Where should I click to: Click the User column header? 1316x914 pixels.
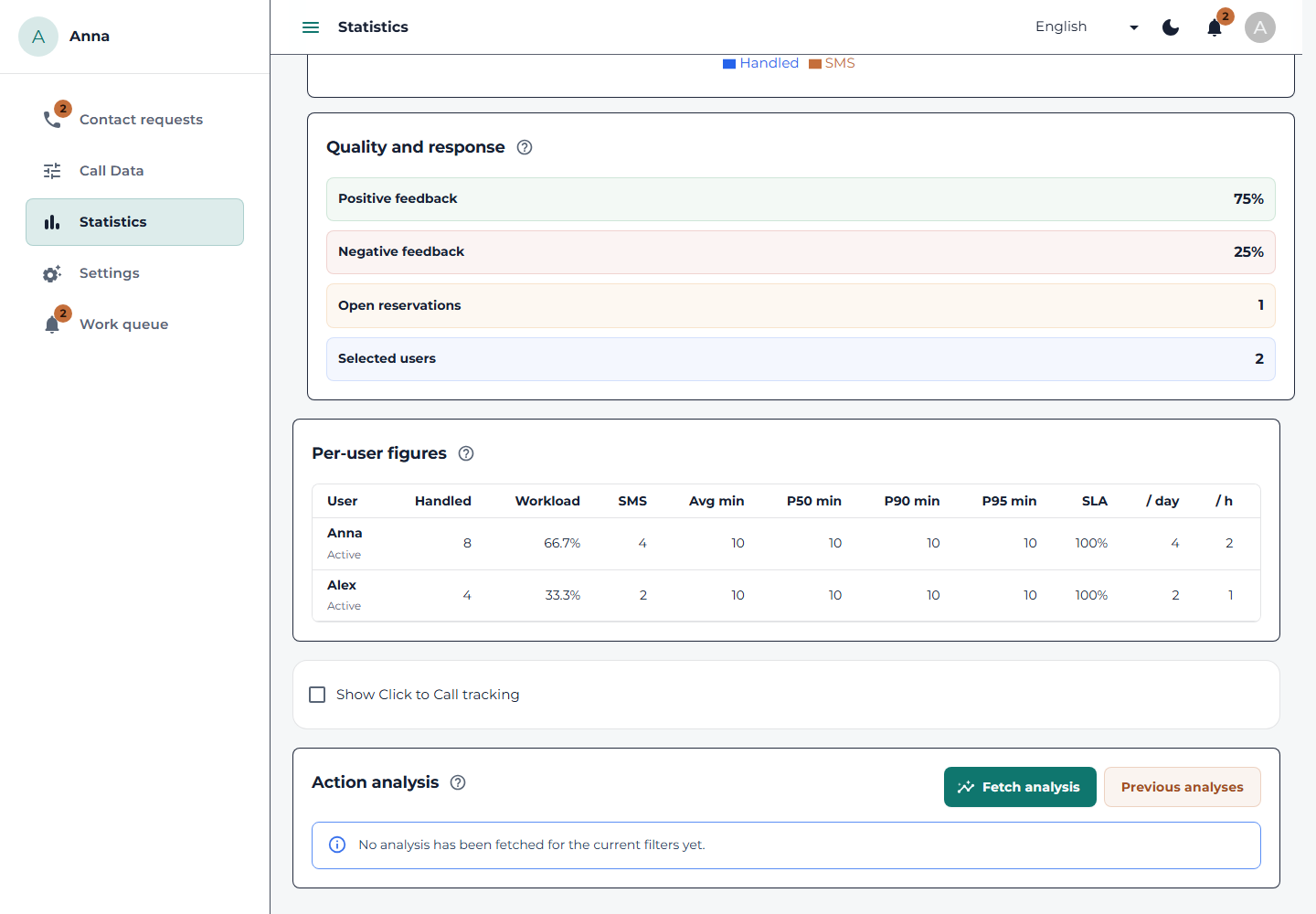(x=343, y=501)
